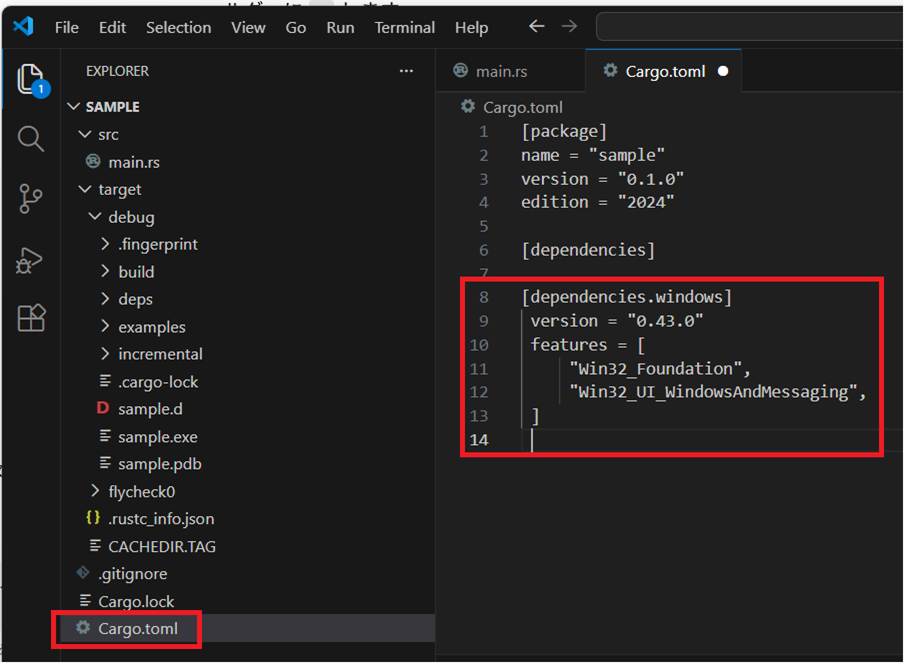
Task: Click the Explorer more actions ellipsis
Action: point(406,71)
